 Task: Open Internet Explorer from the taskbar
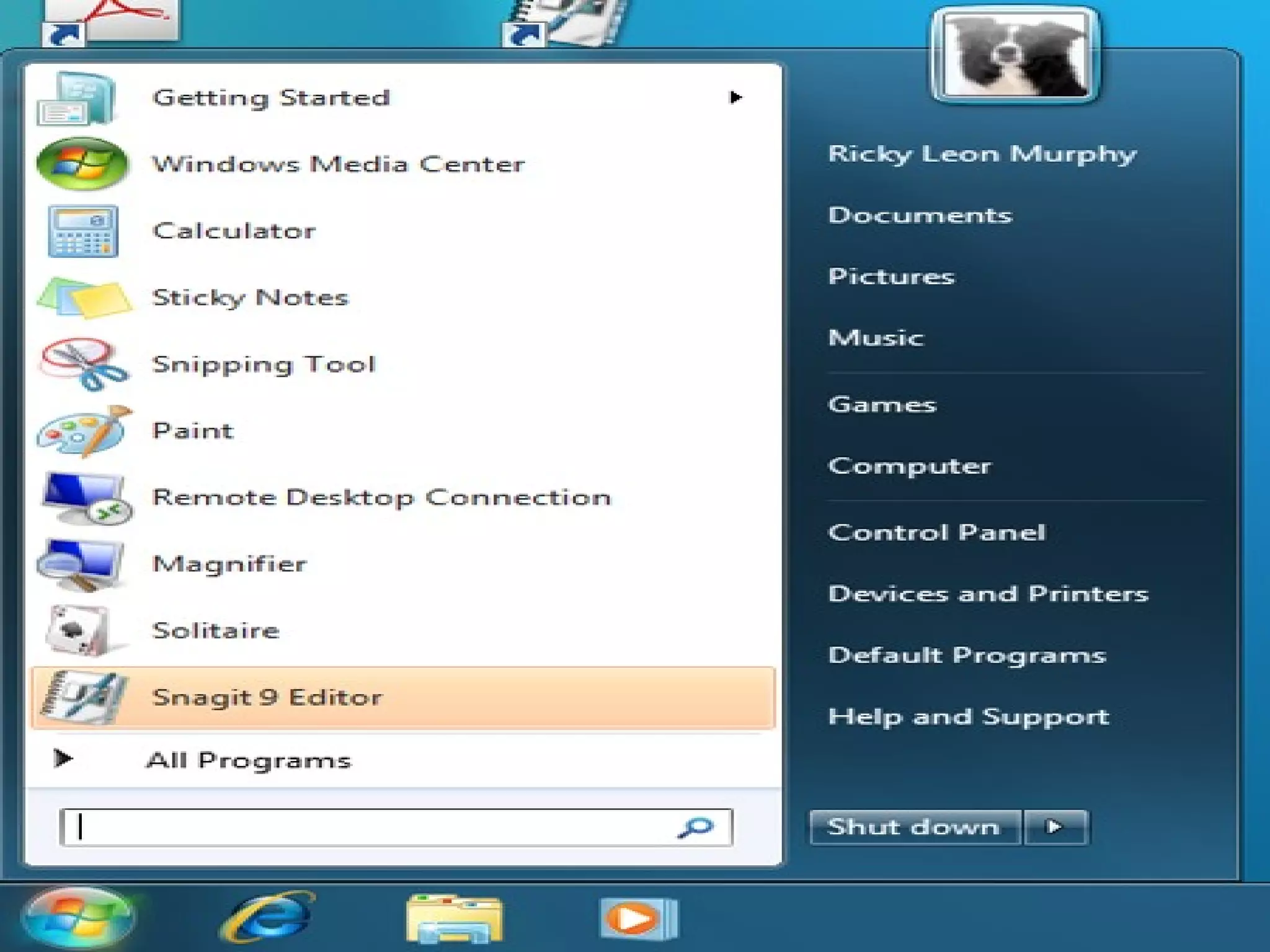pos(268,918)
